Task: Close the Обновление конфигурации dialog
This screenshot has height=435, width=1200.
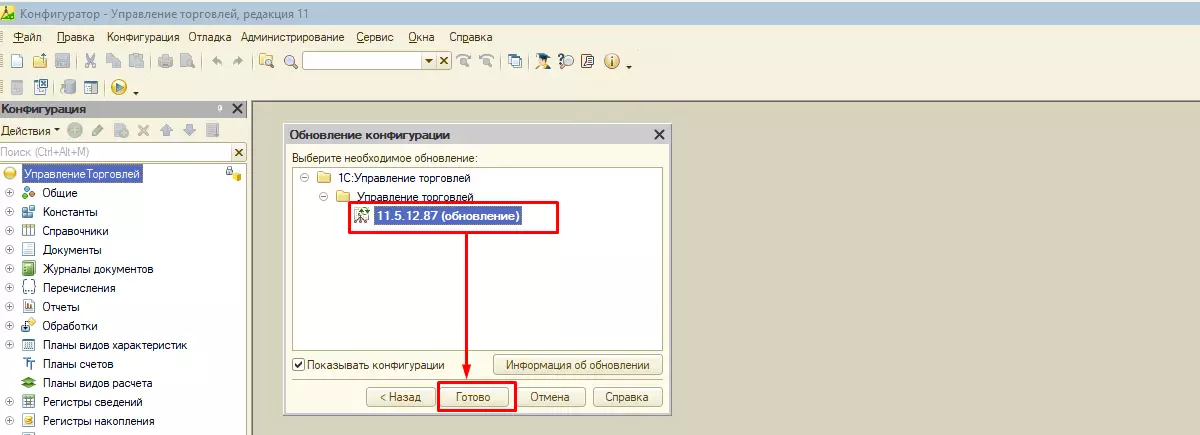Action: point(659,134)
